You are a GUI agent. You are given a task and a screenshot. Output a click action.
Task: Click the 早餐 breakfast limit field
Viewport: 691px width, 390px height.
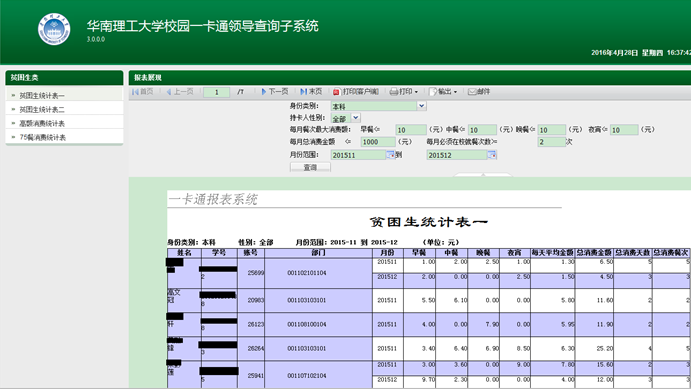click(411, 130)
